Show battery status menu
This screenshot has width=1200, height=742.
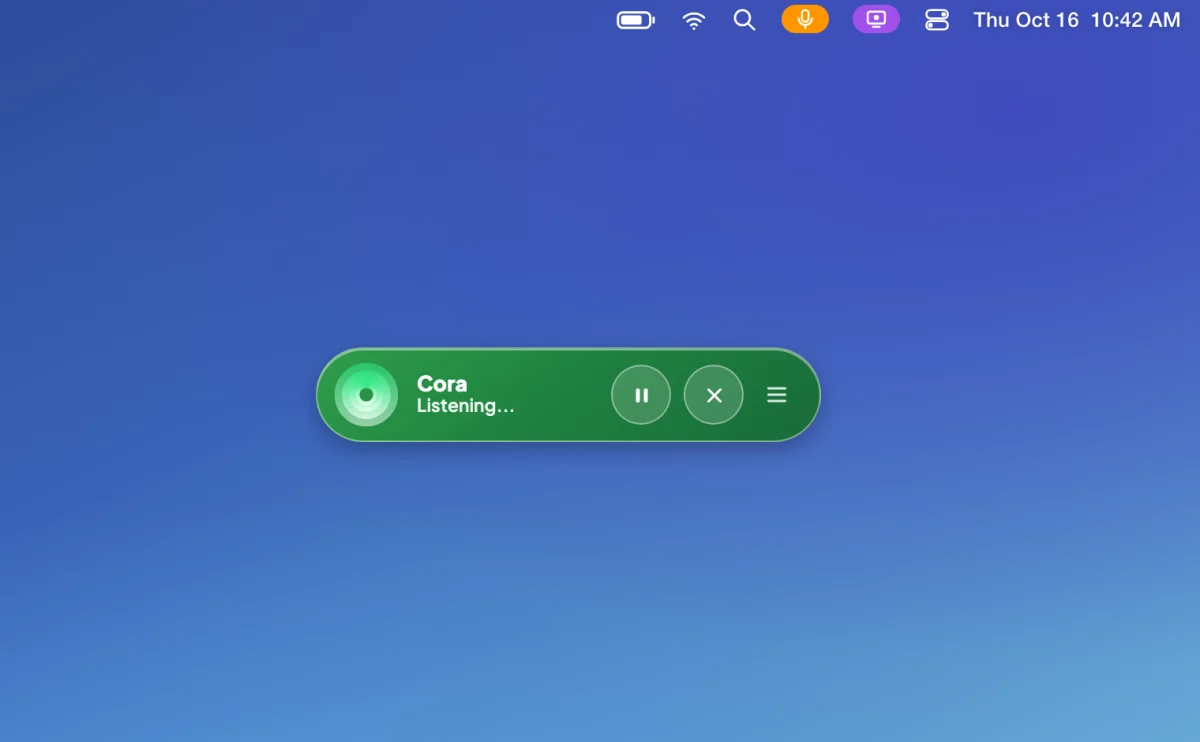point(636,20)
